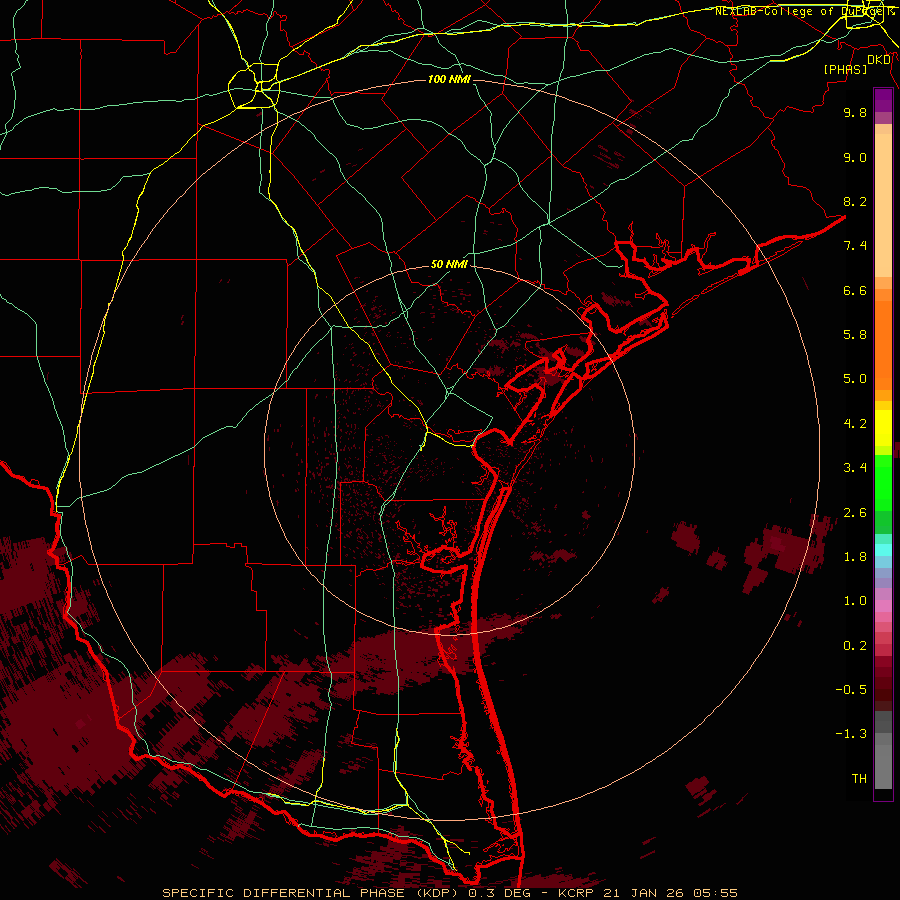Click the 6.6 scale value
Screen dimensions: 900x900
click(x=855, y=290)
